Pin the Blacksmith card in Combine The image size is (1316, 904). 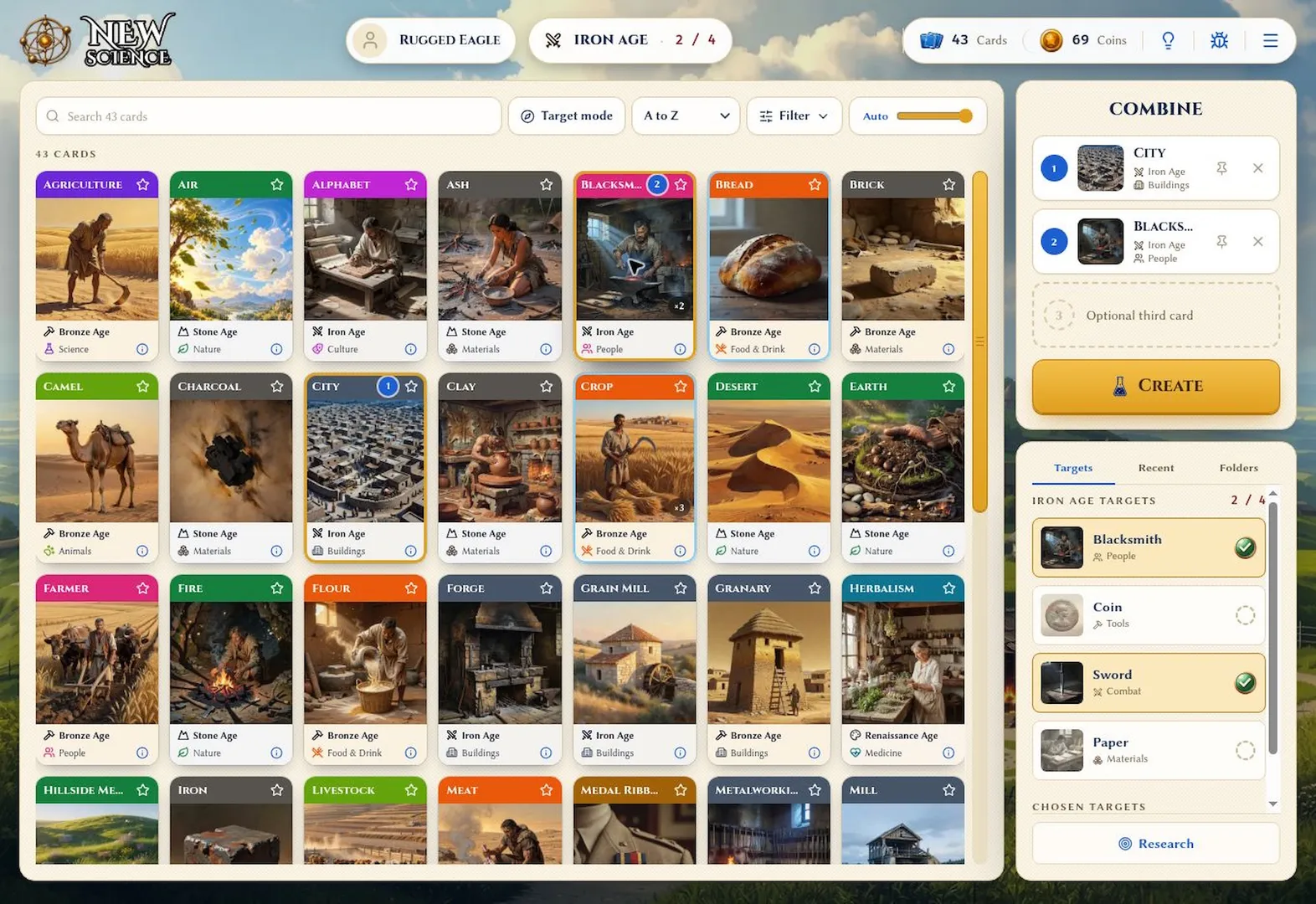coord(1221,242)
